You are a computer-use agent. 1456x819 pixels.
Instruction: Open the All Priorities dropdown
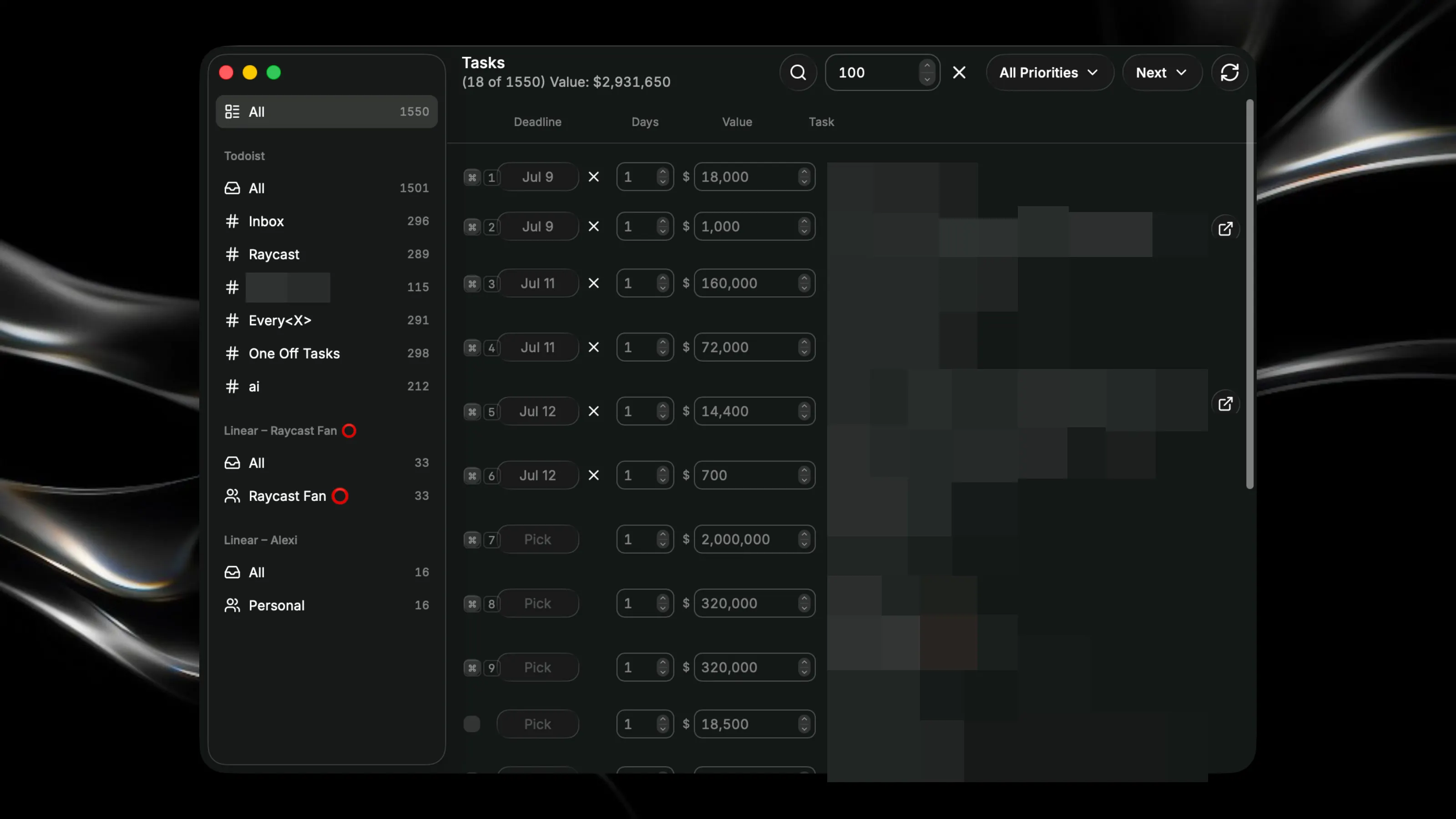coord(1050,72)
